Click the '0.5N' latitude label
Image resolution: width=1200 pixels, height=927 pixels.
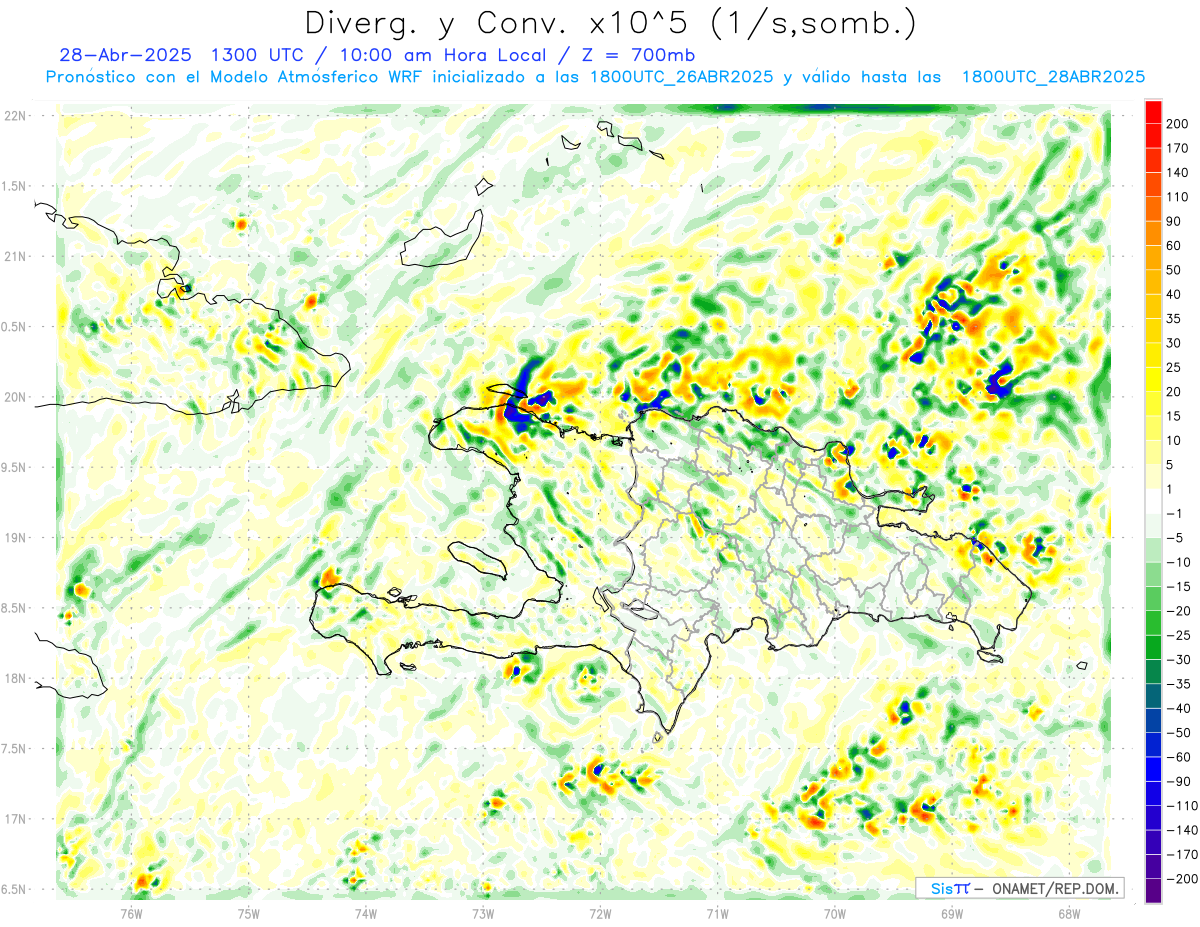(x=15, y=327)
